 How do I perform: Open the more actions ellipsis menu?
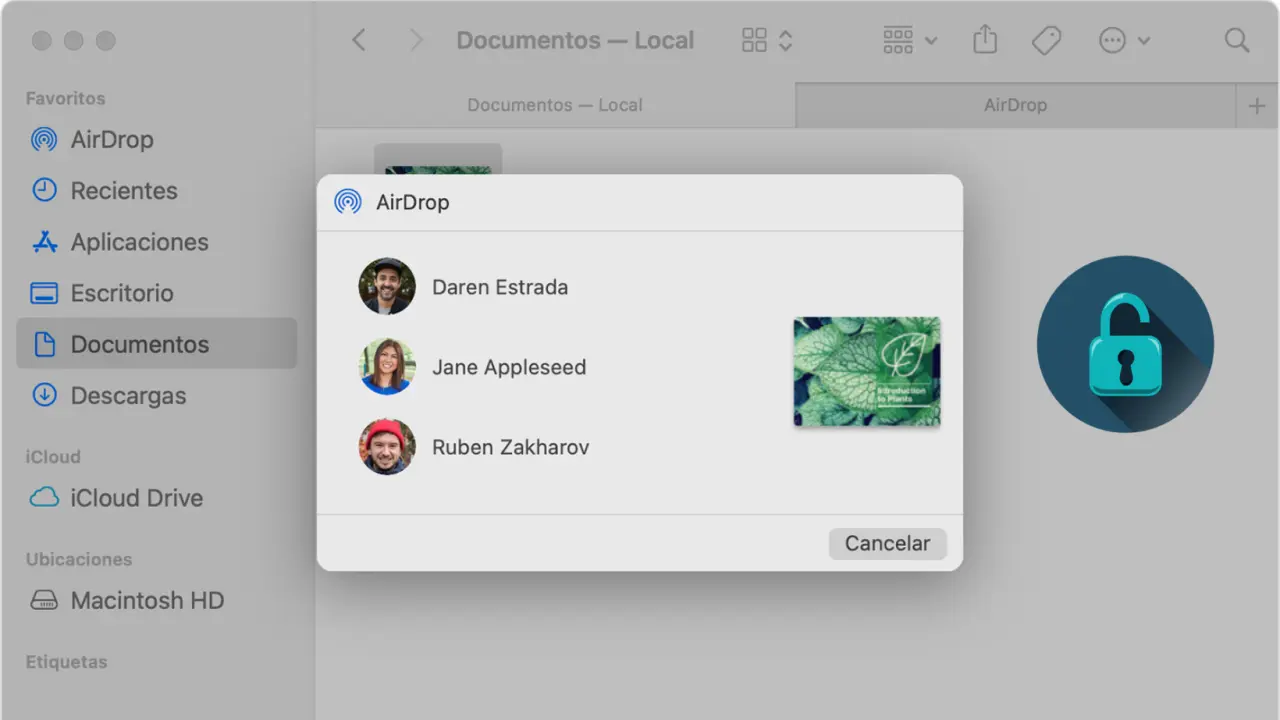(x=1124, y=40)
